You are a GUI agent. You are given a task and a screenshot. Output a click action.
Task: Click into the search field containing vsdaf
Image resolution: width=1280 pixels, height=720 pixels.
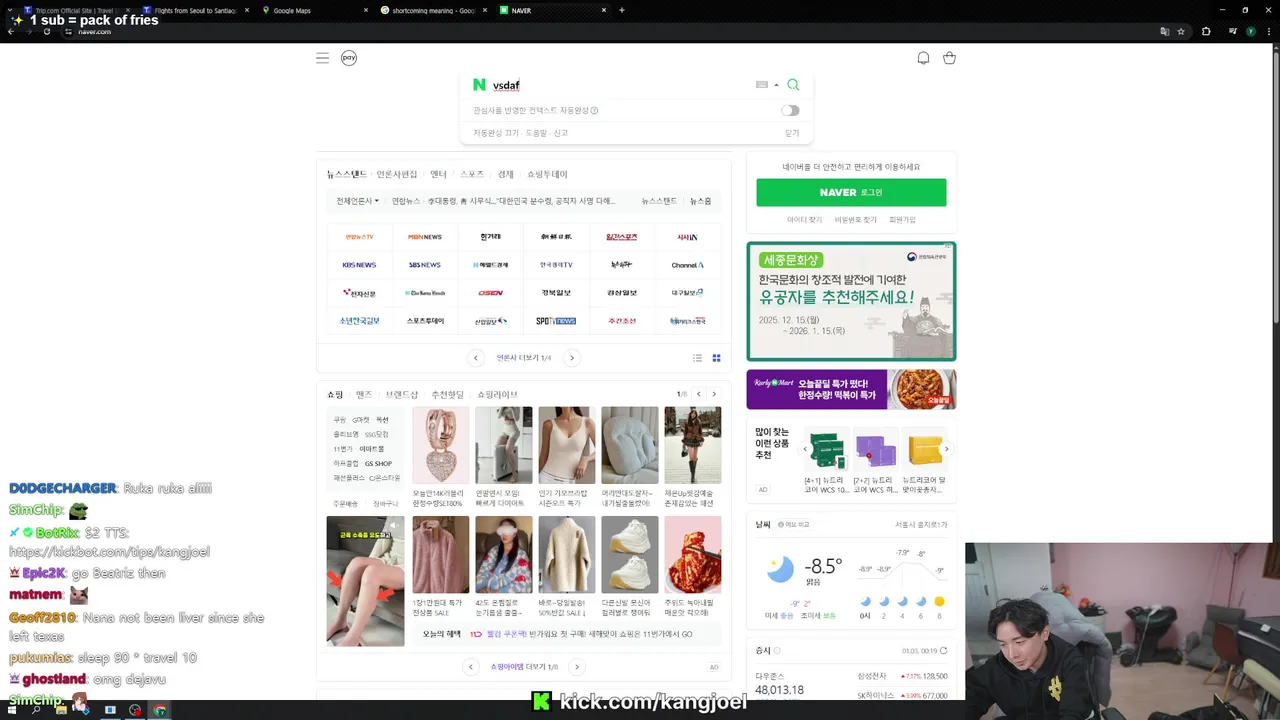(x=620, y=85)
